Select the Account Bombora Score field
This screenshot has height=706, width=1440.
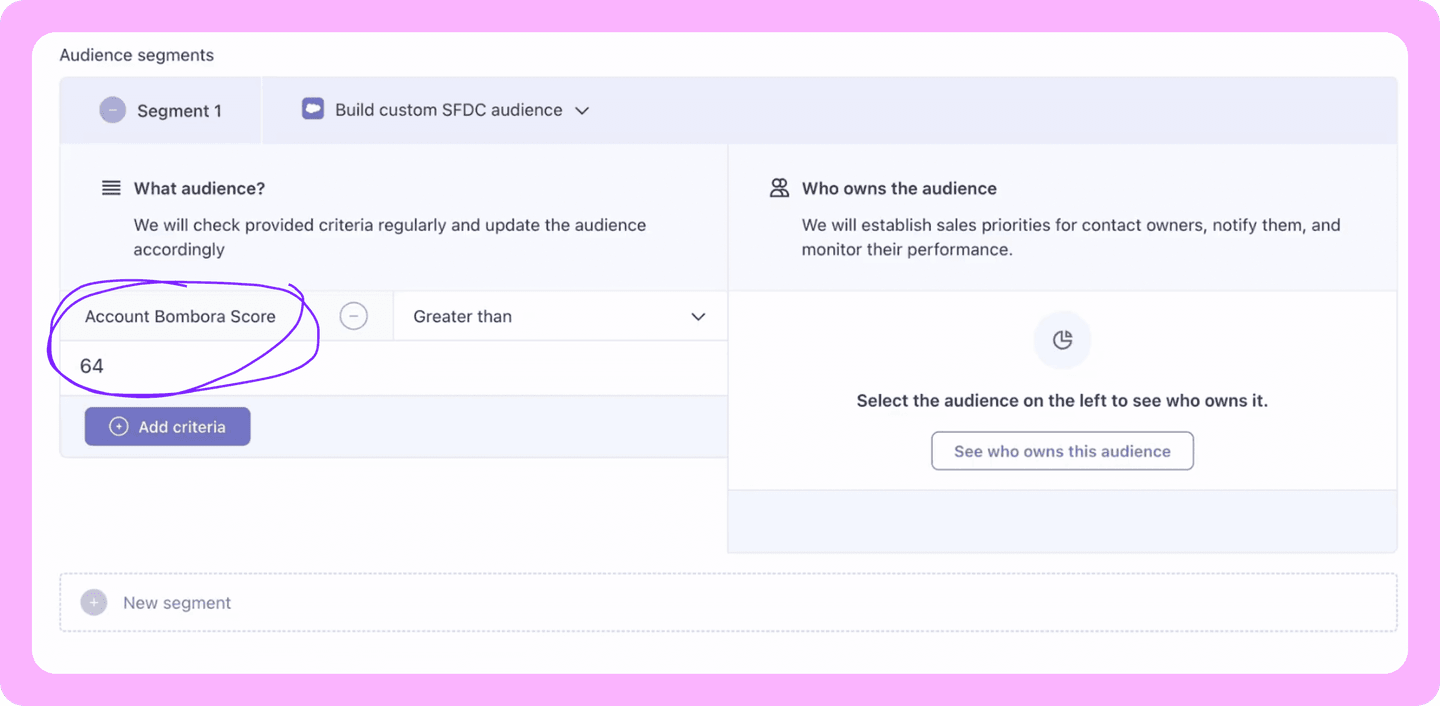click(x=180, y=316)
